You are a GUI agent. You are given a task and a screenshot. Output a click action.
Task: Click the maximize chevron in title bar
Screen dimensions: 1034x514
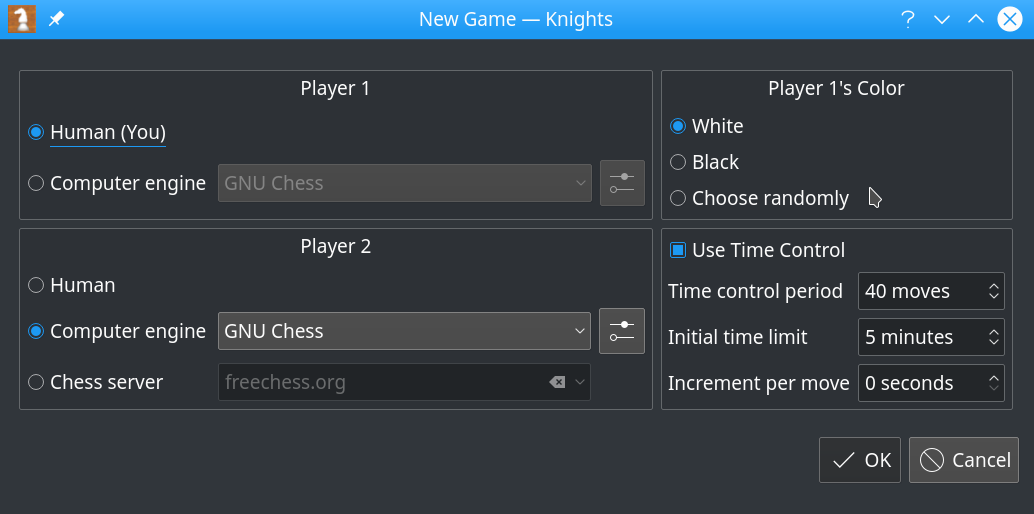point(976,19)
